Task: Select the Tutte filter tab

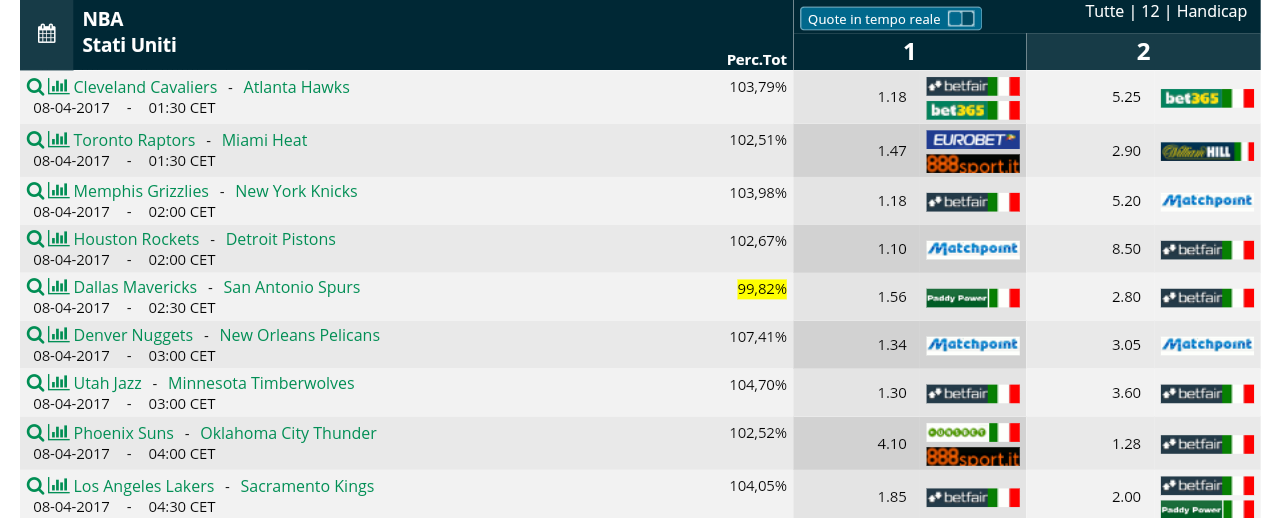Action: (x=1105, y=12)
